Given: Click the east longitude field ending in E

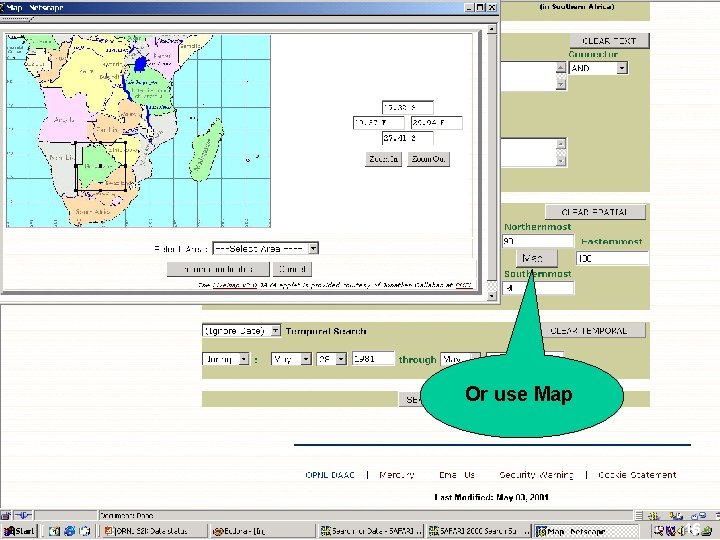Looking at the screenshot, I should click(x=436, y=123).
